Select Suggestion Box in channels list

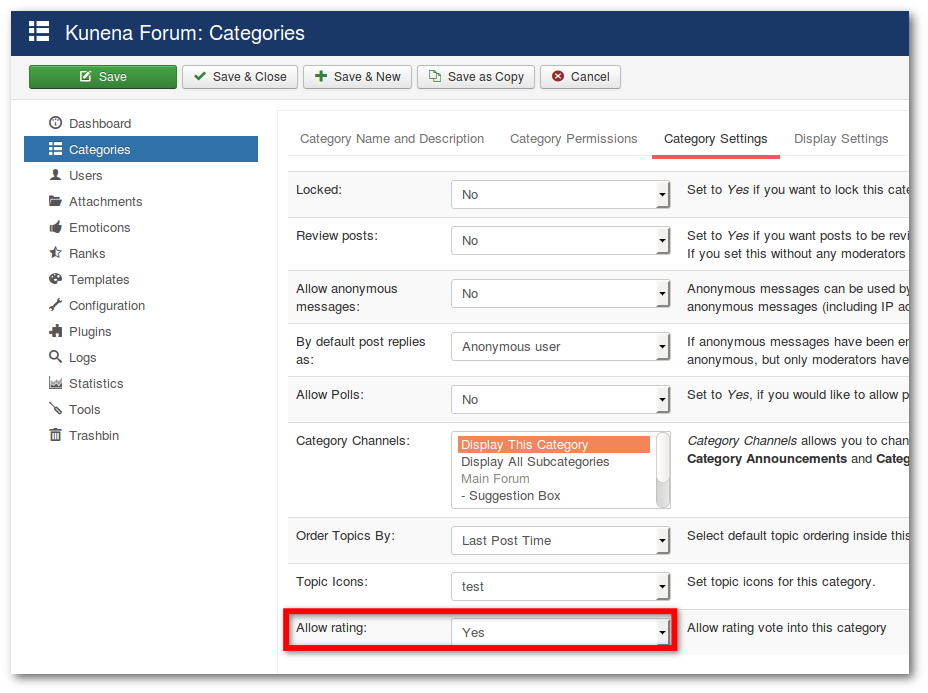click(553, 496)
